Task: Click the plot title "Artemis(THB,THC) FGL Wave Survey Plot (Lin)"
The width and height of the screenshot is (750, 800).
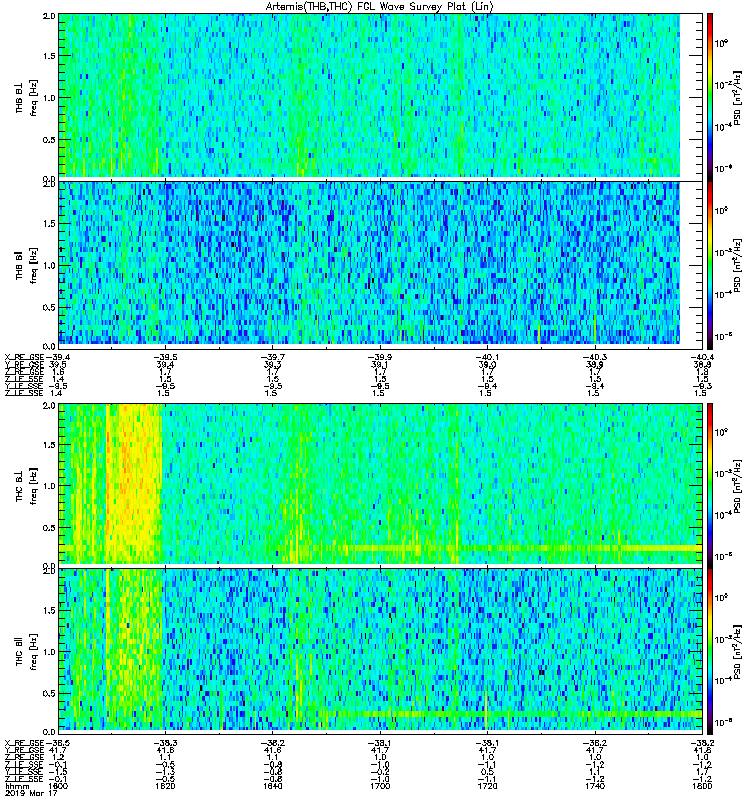Action: pyautogui.click(x=380, y=7)
